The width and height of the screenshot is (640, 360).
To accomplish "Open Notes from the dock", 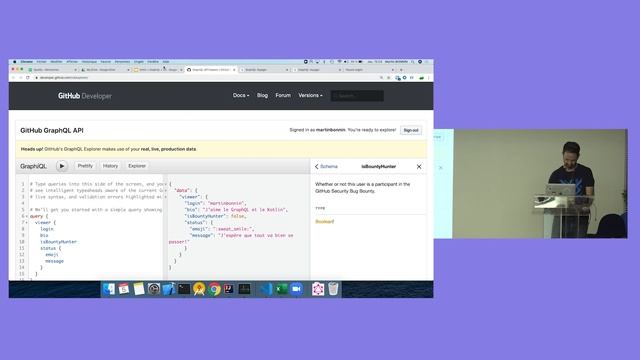I will click(139, 289).
